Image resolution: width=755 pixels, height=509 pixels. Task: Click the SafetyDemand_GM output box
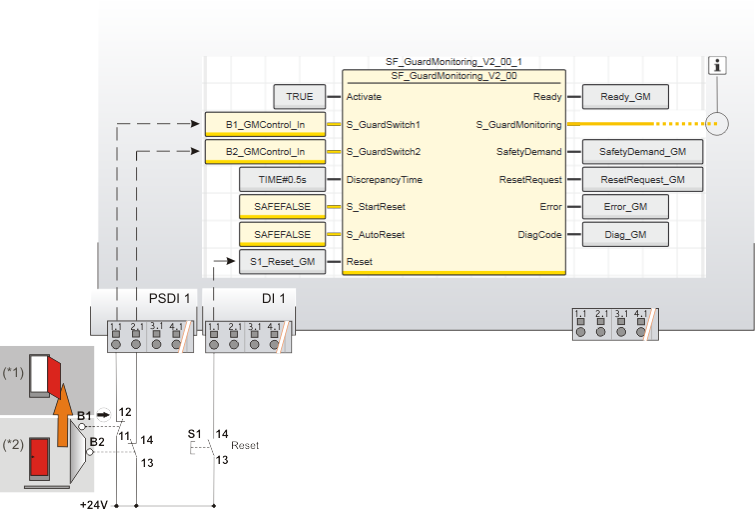click(x=642, y=152)
